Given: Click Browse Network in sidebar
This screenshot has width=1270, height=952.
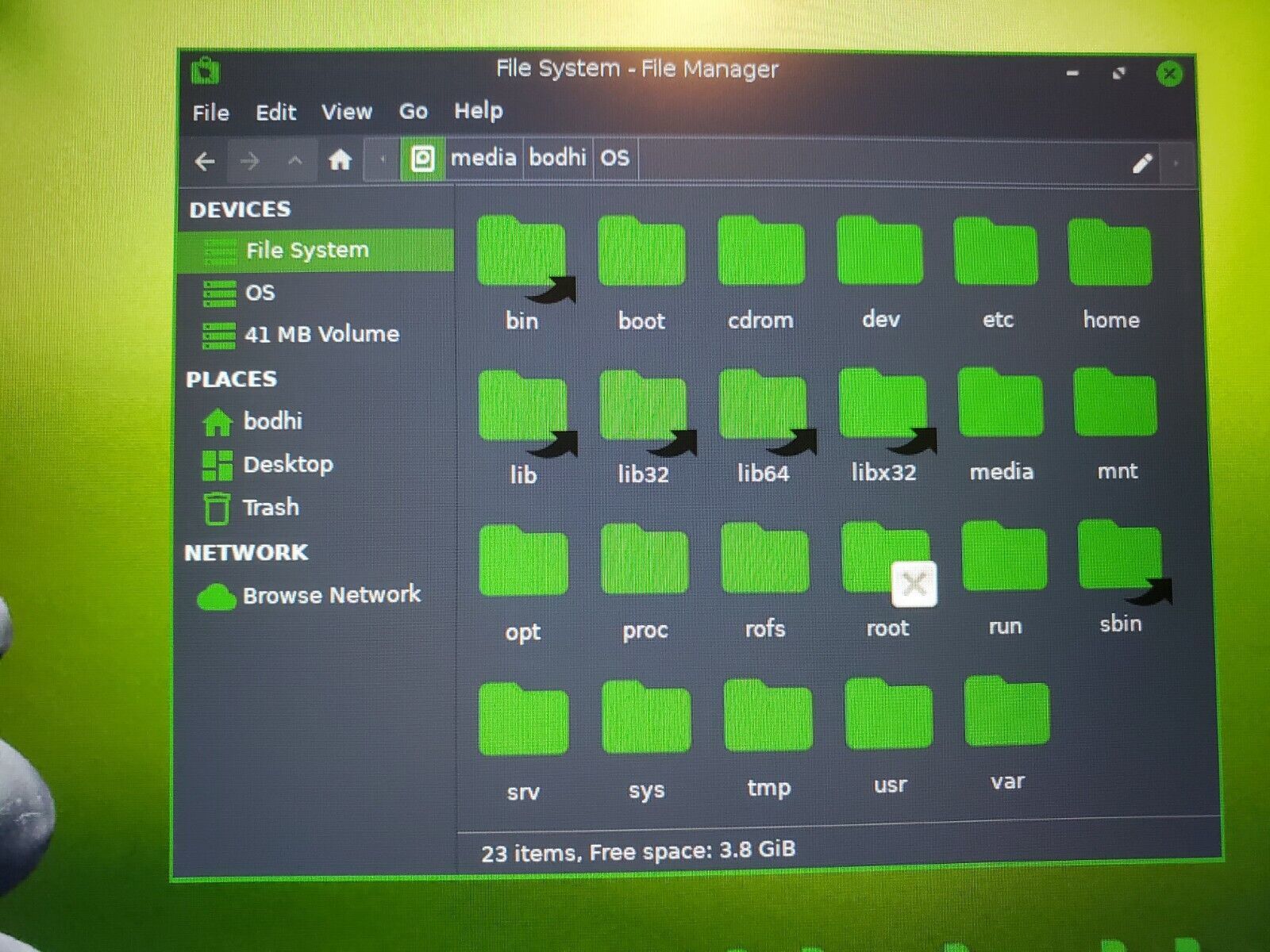Looking at the screenshot, I should click(316, 595).
